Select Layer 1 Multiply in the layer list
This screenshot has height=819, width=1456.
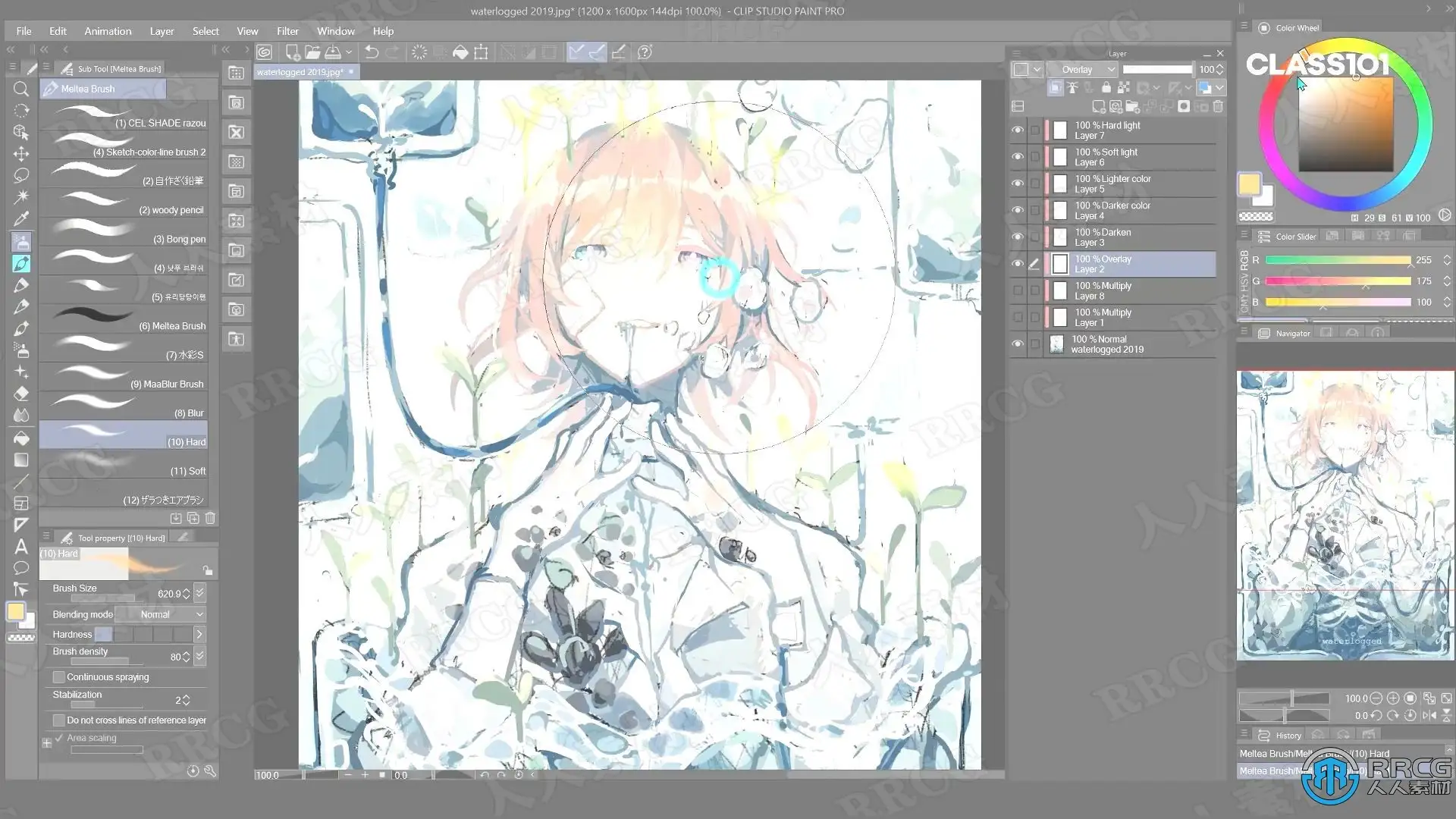point(1130,317)
